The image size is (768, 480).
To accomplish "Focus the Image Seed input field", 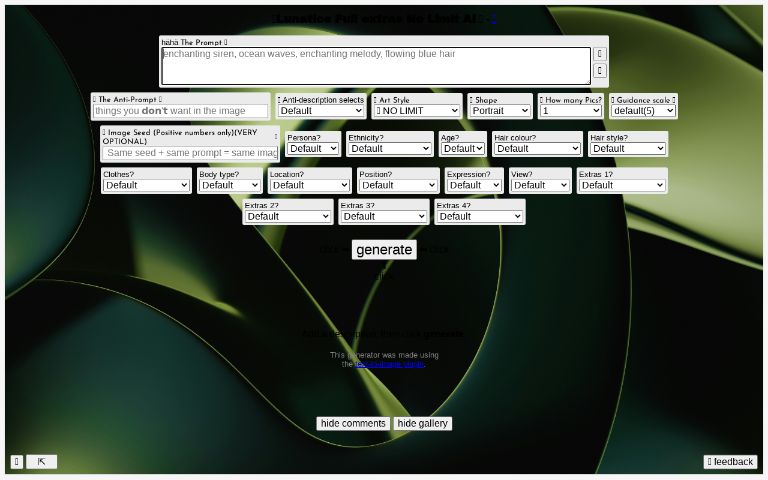I will 190,153.
